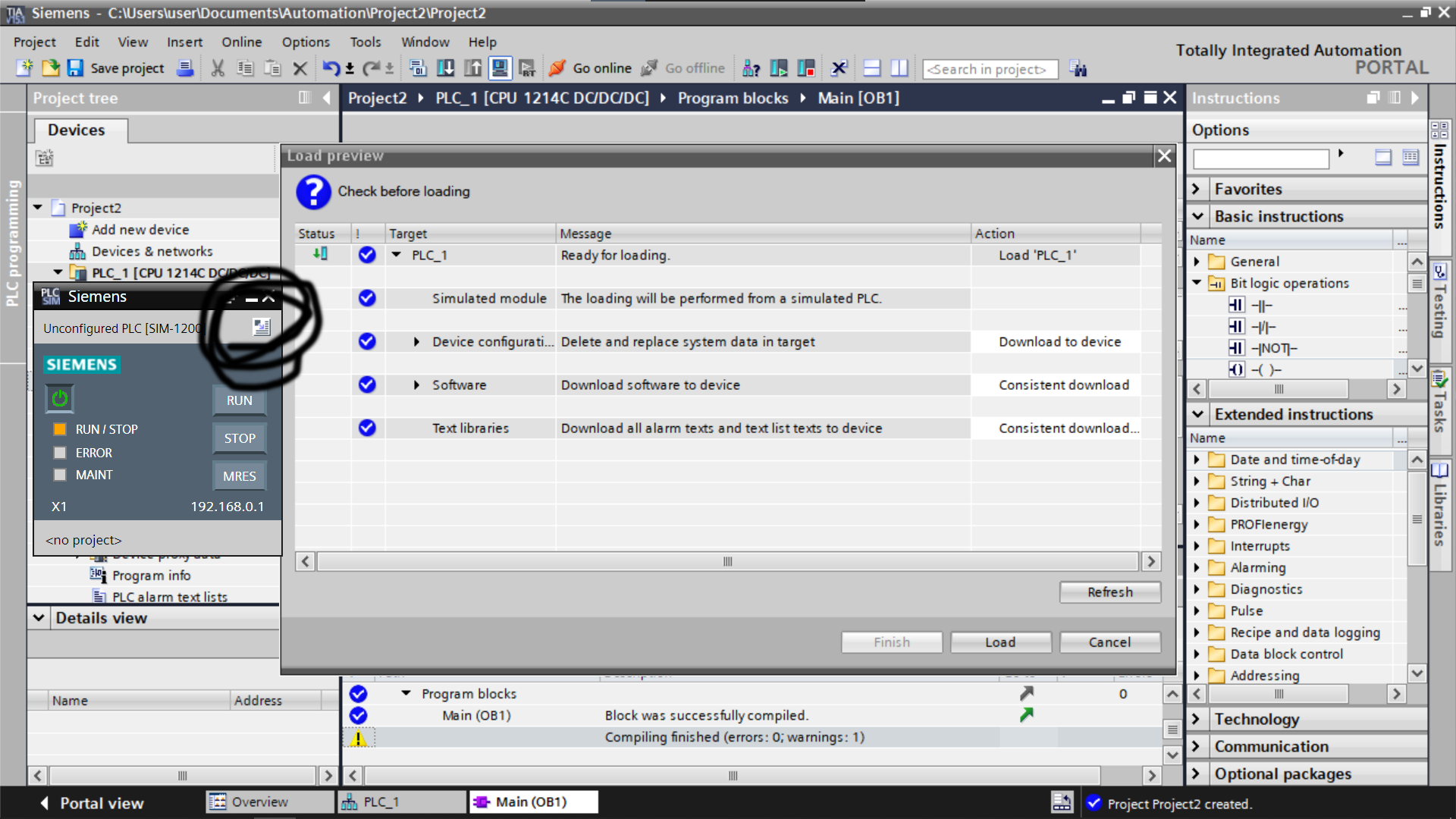The height and width of the screenshot is (819, 1456).
Task: Expand the General instructions folder
Action: (1197, 262)
